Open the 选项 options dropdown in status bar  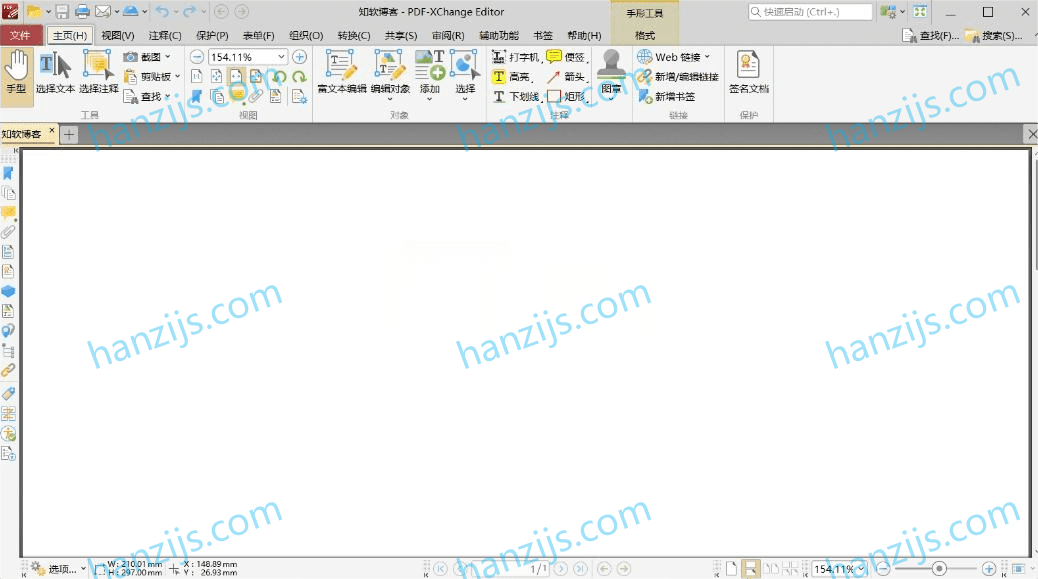tap(58, 568)
